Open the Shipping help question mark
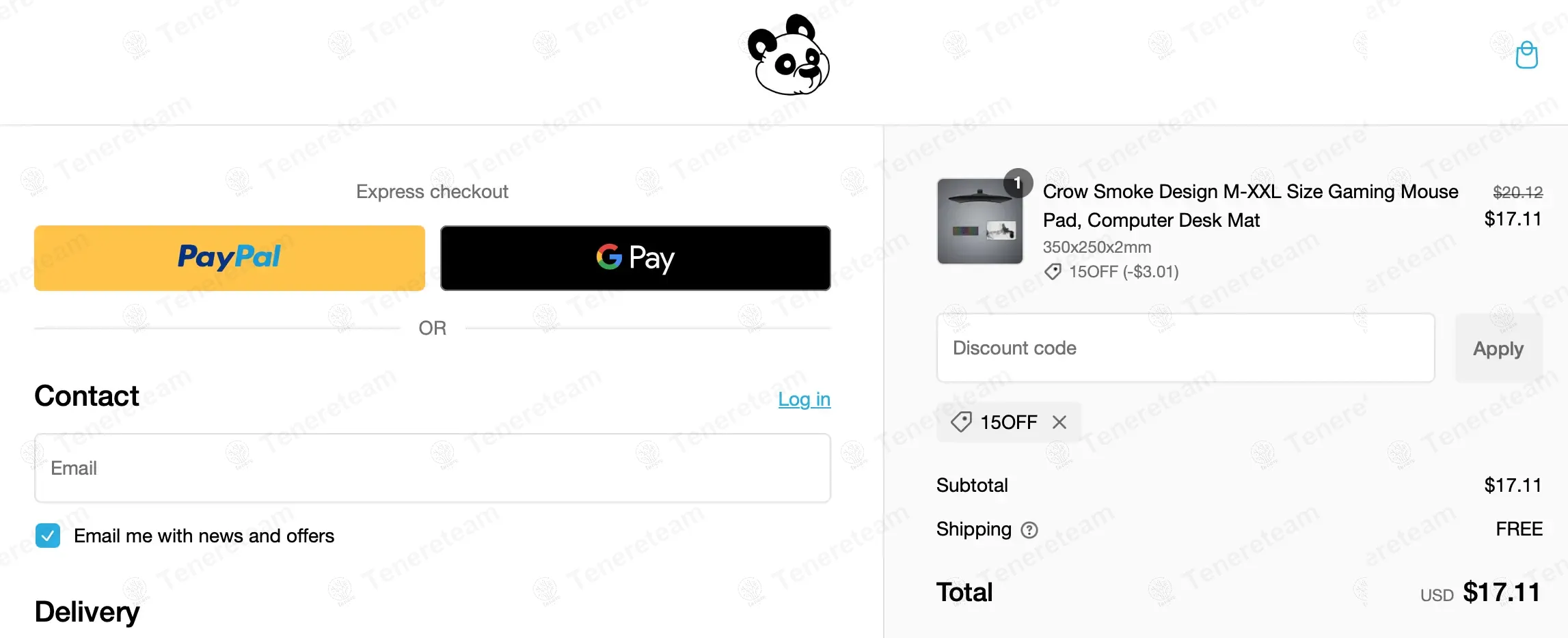This screenshot has width=1568, height=638. tap(1029, 530)
